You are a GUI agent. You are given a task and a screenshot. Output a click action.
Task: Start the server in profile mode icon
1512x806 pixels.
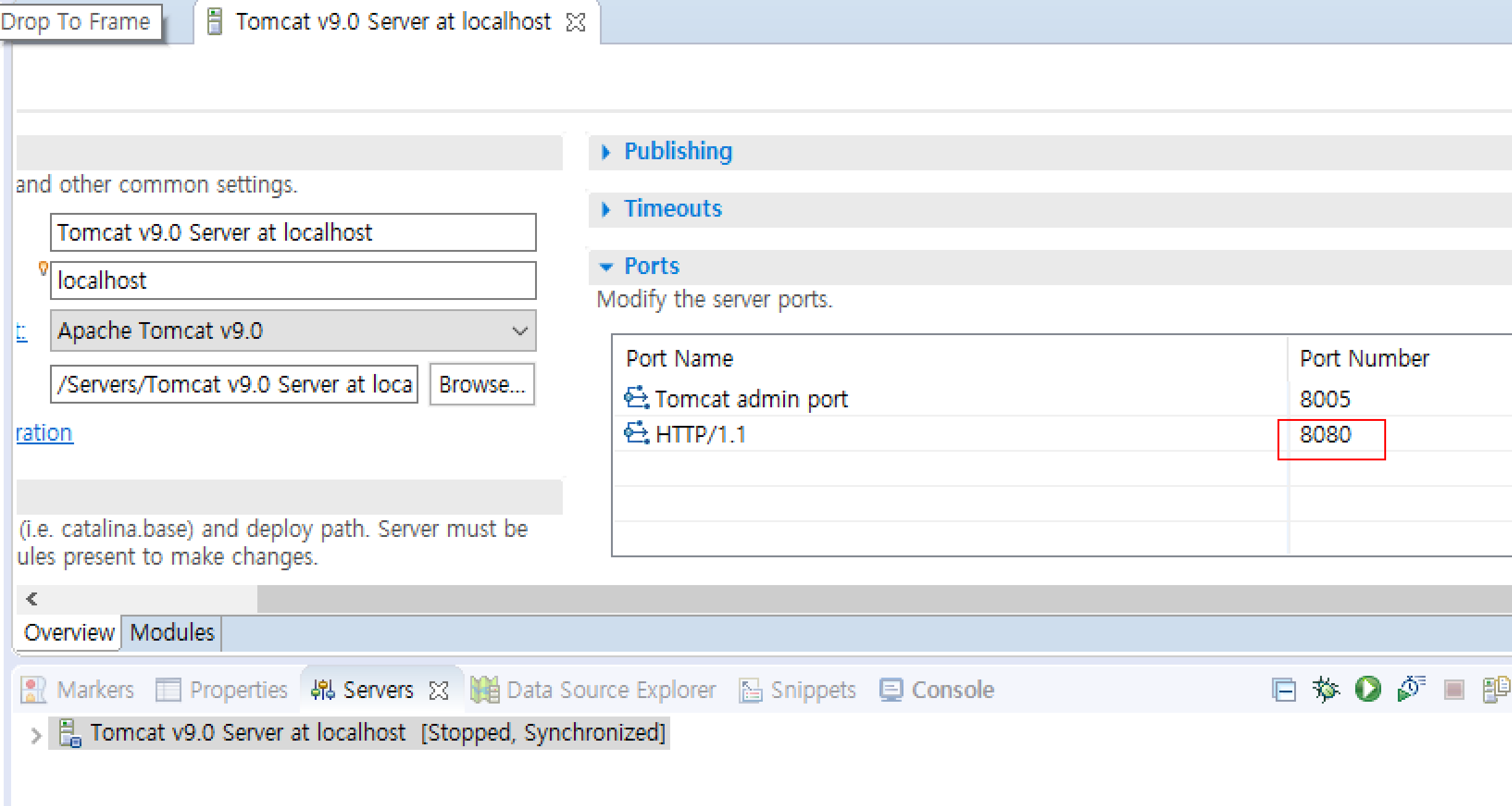tap(1411, 689)
